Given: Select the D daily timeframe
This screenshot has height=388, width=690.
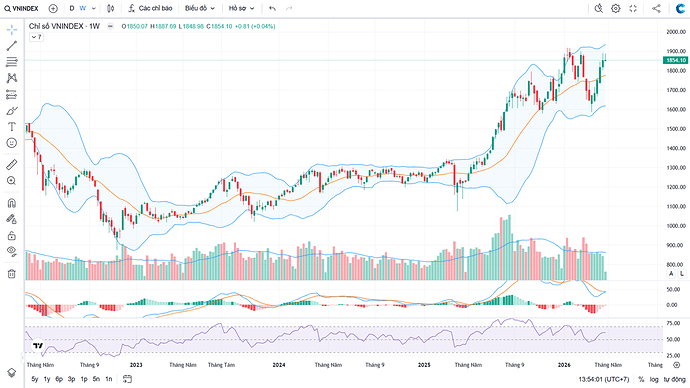Looking at the screenshot, I should pos(72,8).
